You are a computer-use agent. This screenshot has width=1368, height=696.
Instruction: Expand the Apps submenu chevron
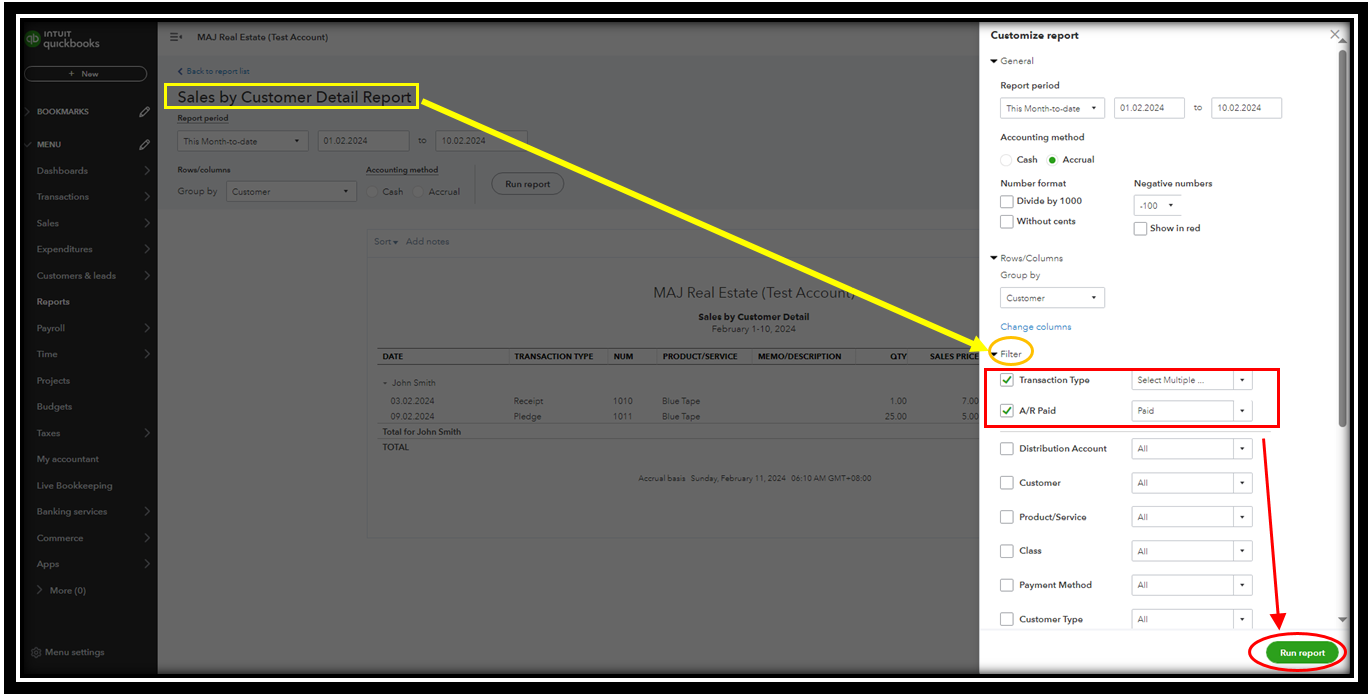(147, 564)
